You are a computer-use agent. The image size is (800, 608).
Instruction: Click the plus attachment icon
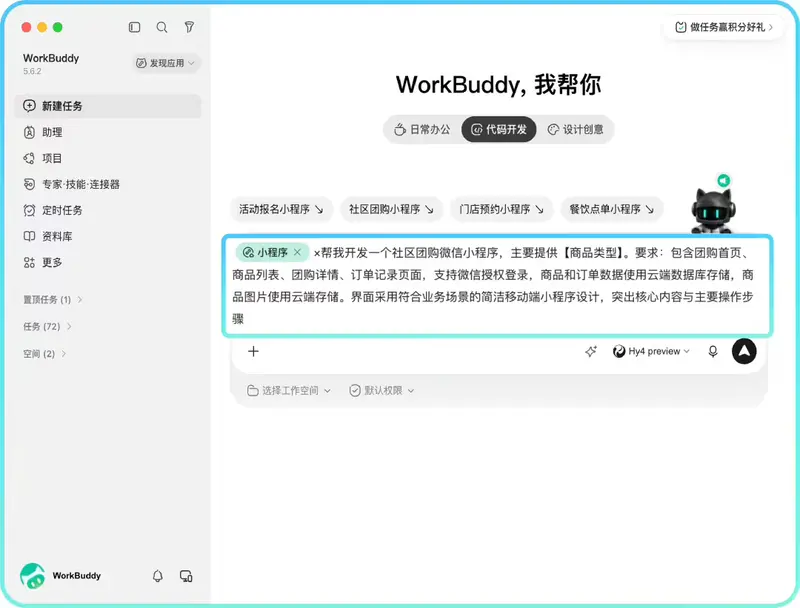pos(253,351)
